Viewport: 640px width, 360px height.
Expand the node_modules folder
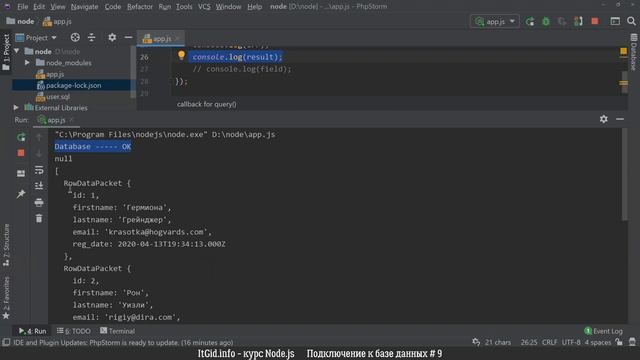click(x=27, y=63)
